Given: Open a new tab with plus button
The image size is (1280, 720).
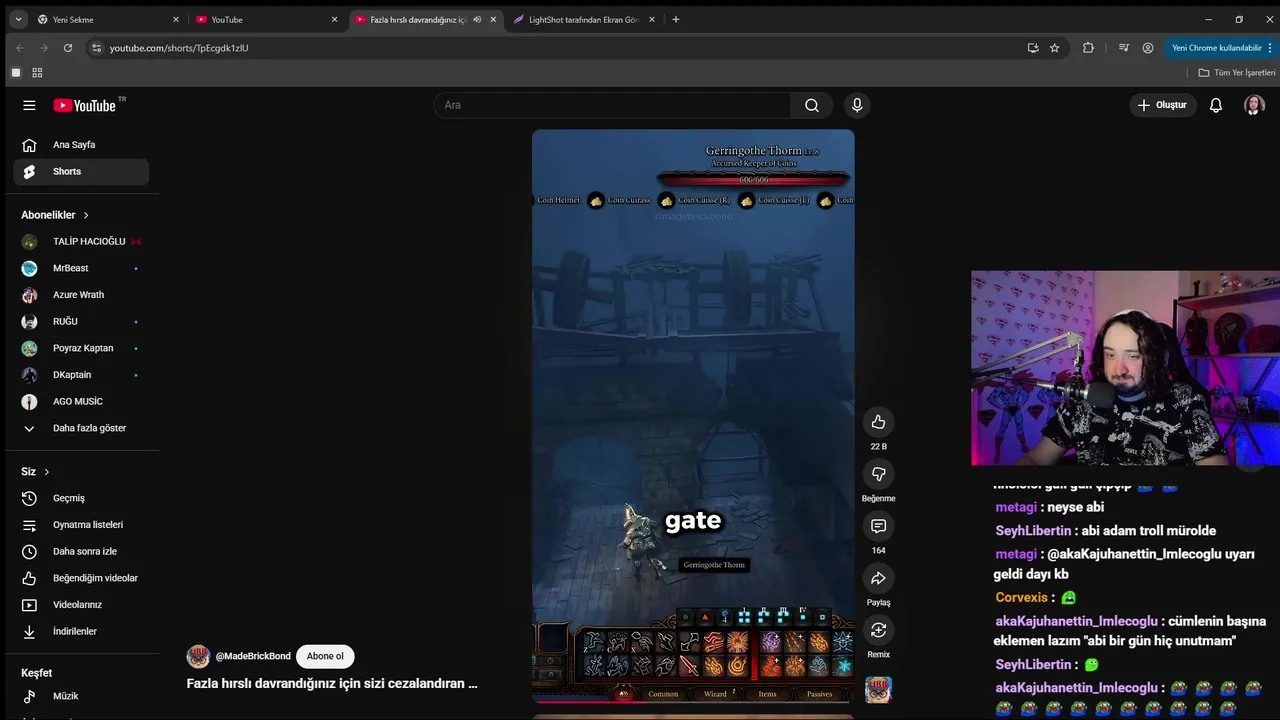Looking at the screenshot, I should [676, 19].
